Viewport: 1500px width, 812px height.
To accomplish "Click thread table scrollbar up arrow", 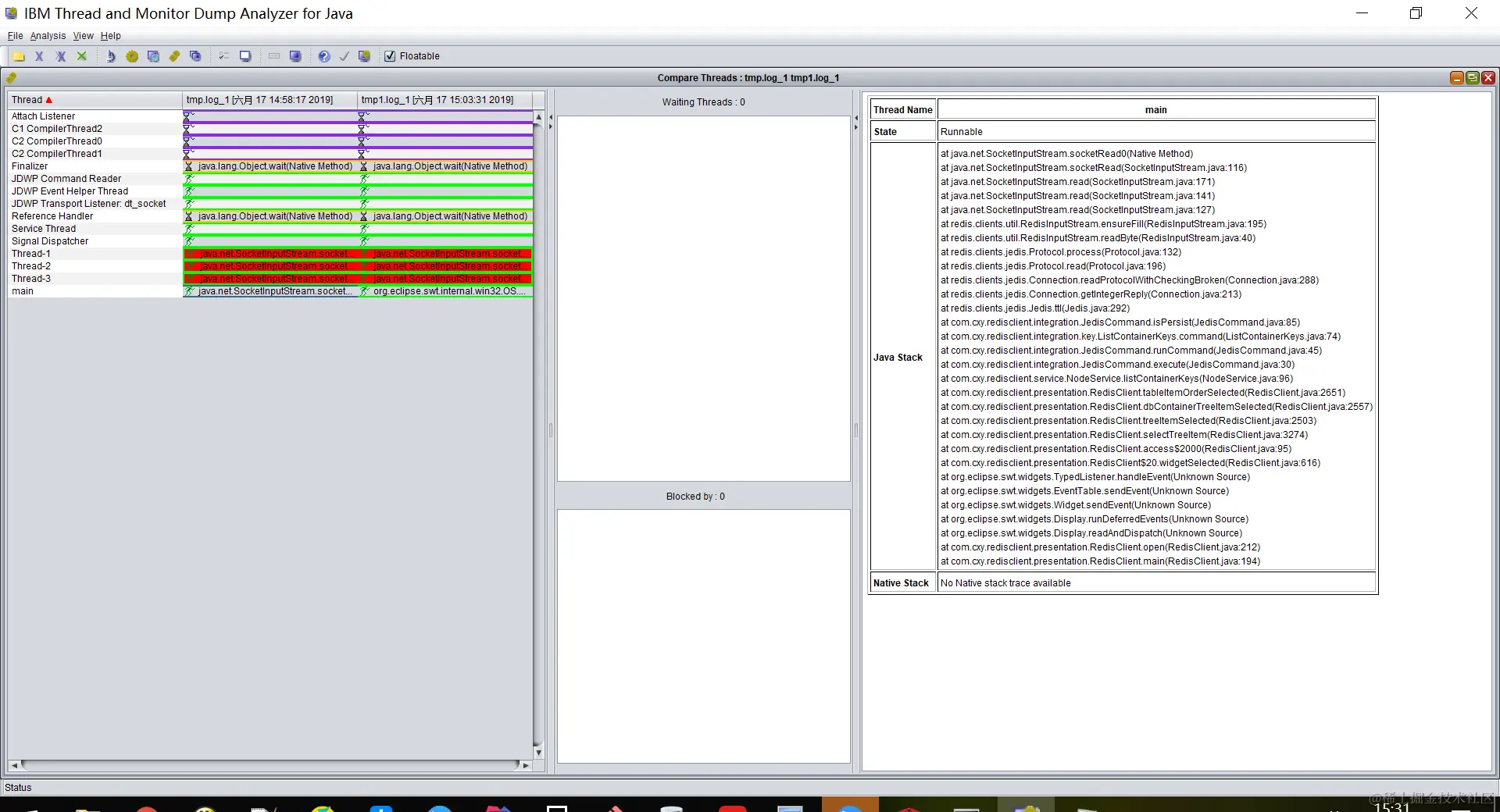I will pos(538,116).
